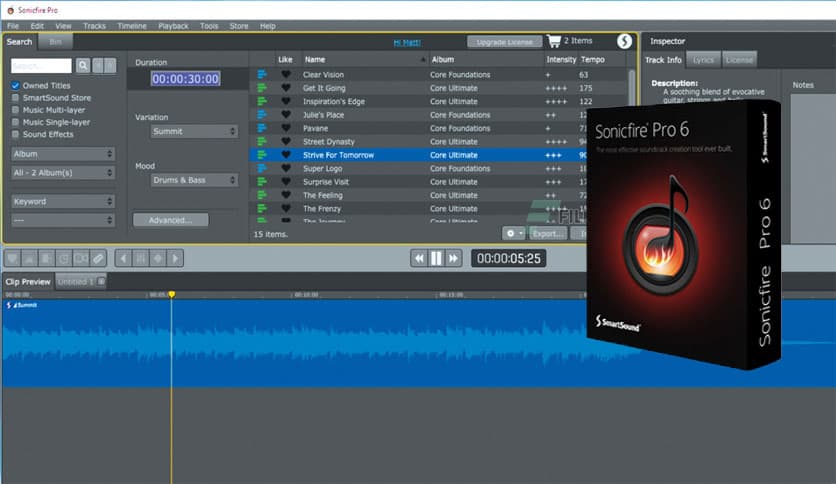Select the Clip Preview tab
This screenshot has height=484, width=836.
pos(28,281)
